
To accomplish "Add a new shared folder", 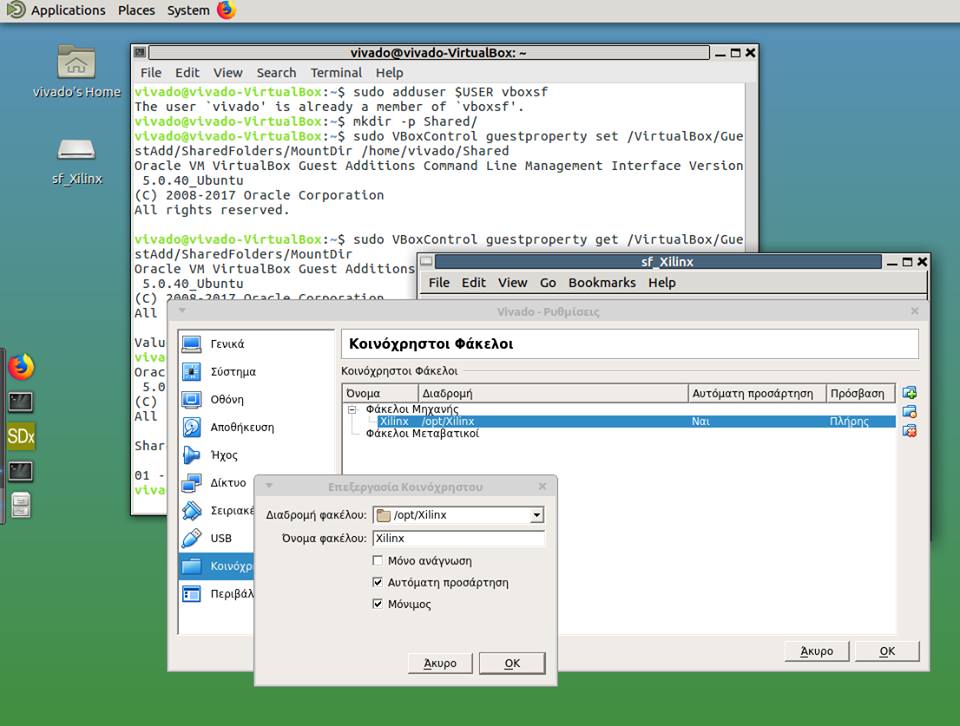I will [908, 392].
